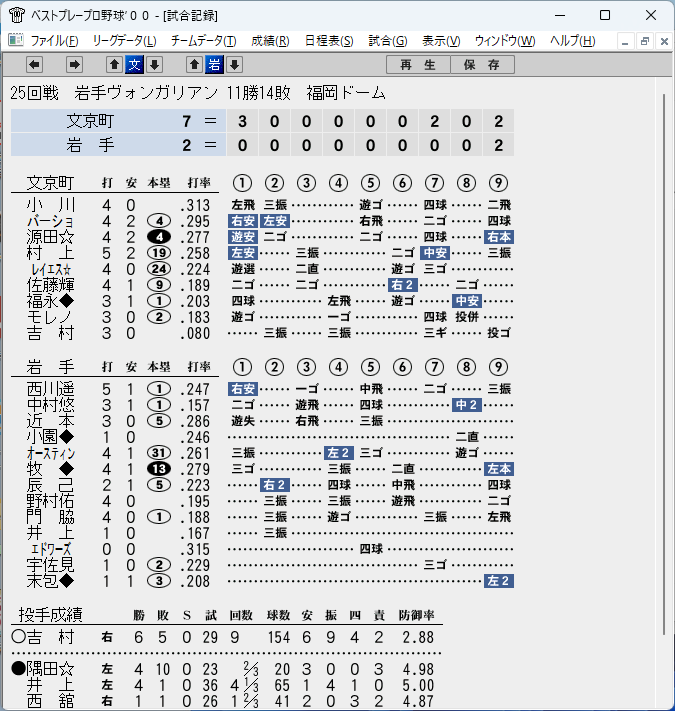Click the left arrow previous-game icon

34,65
